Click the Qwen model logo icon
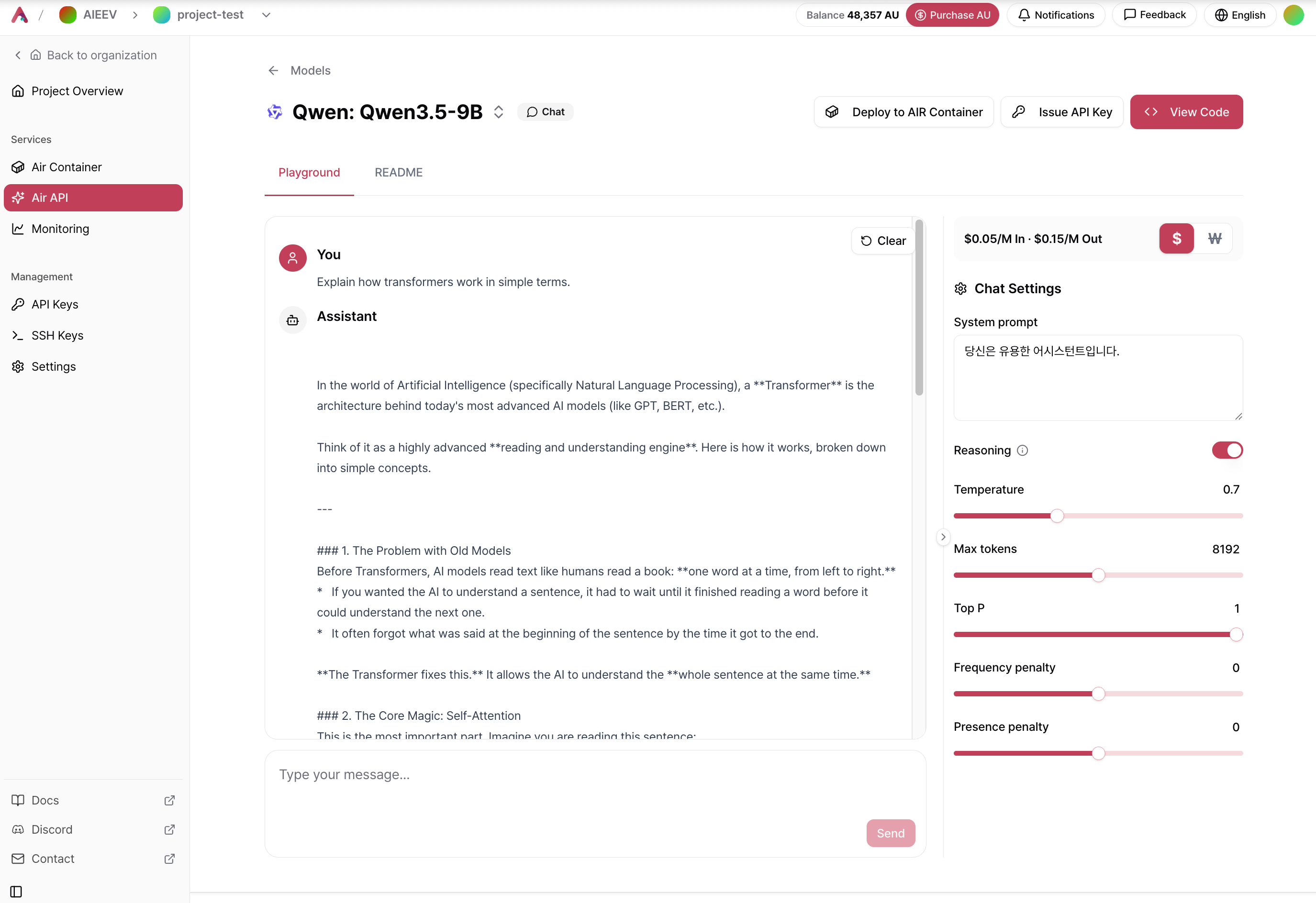 275,112
